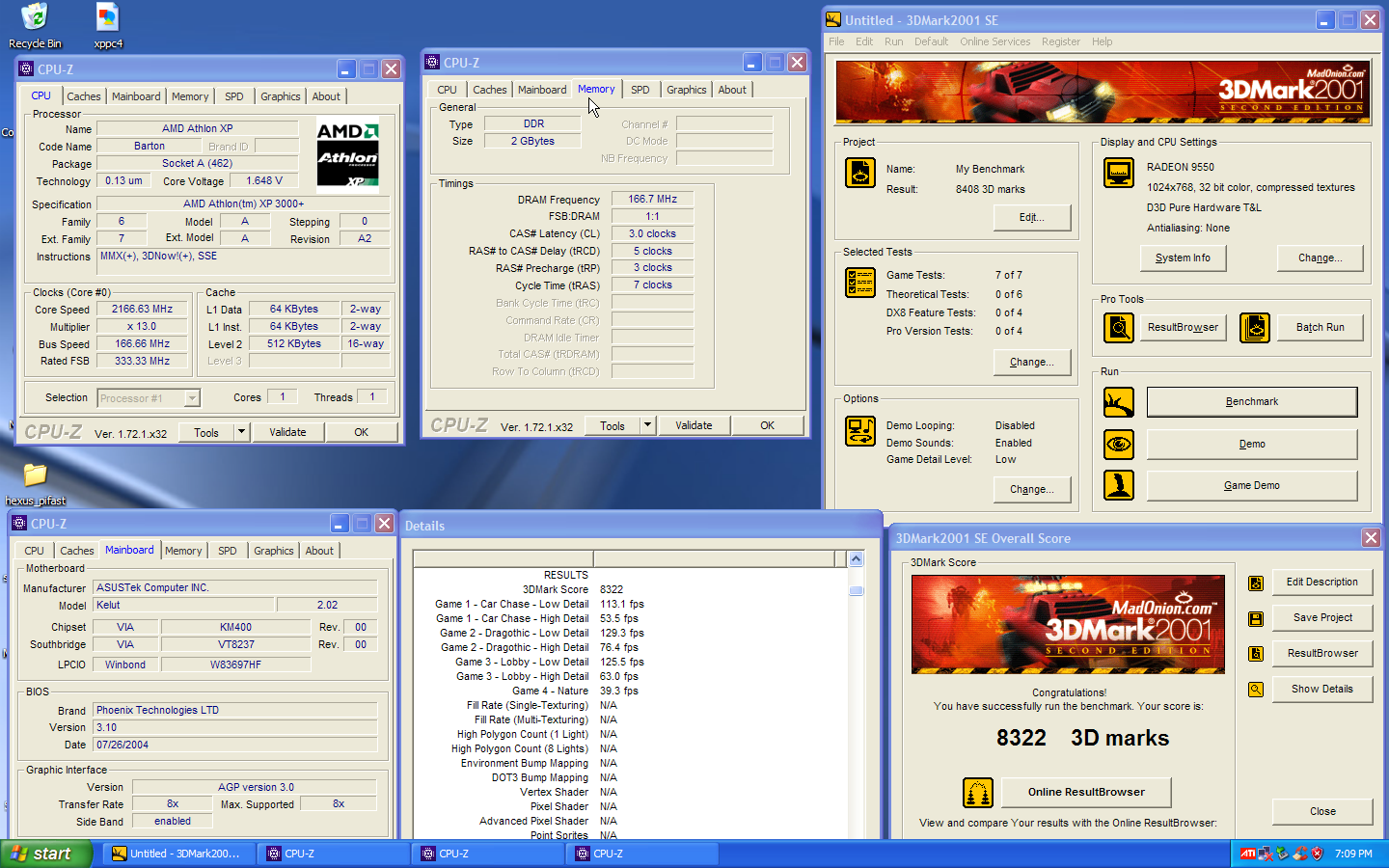
Task: Expand Tools dropdown arrow in CPU-Z CPU window
Action: coord(241,432)
